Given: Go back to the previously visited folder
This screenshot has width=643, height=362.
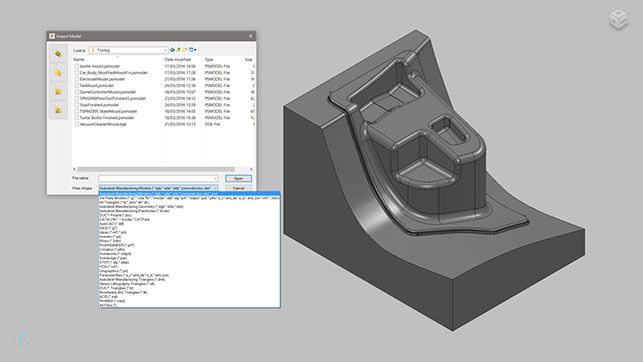Looking at the screenshot, I should coord(172,50).
